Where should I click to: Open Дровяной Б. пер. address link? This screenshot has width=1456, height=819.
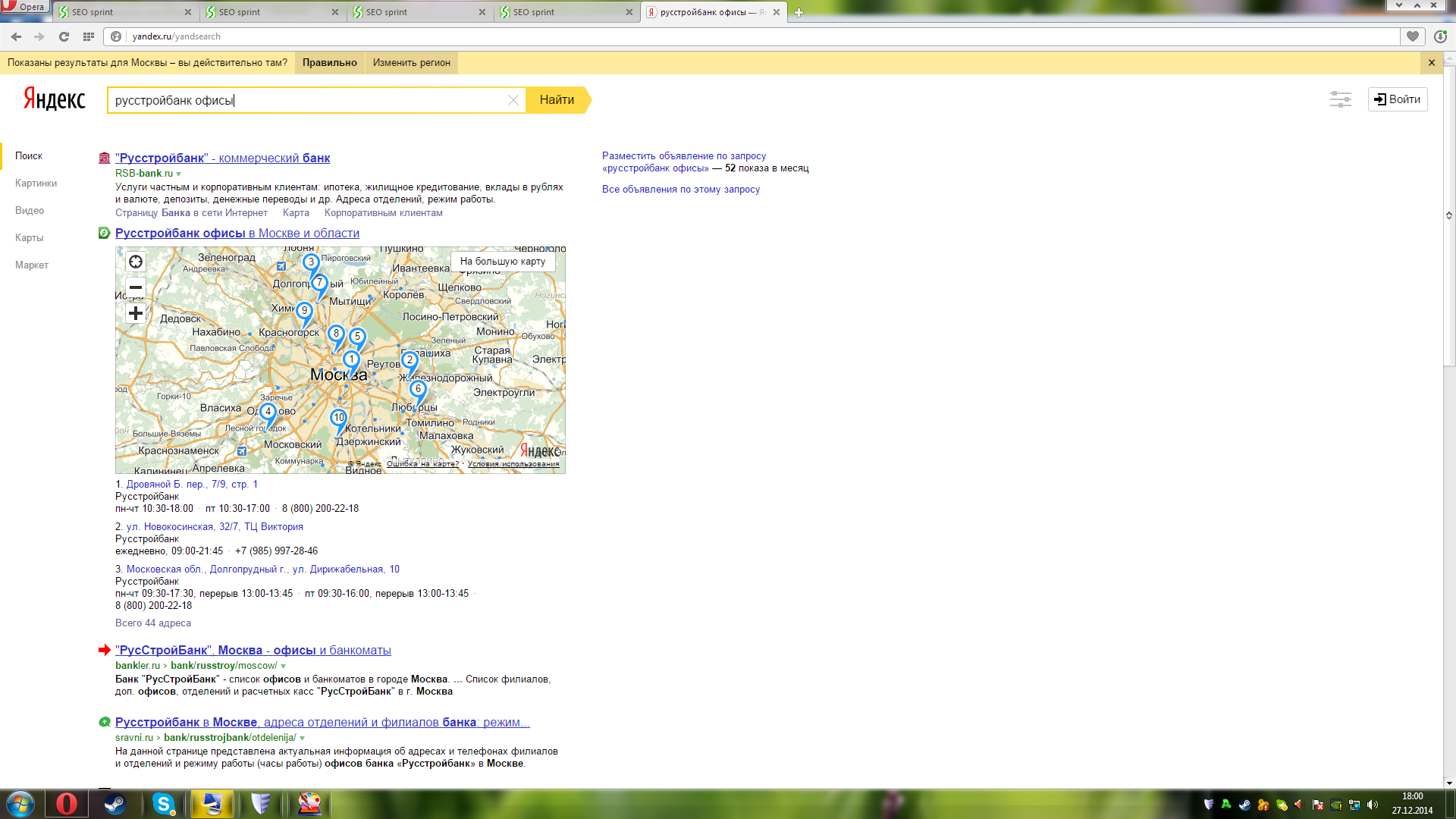[192, 485]
